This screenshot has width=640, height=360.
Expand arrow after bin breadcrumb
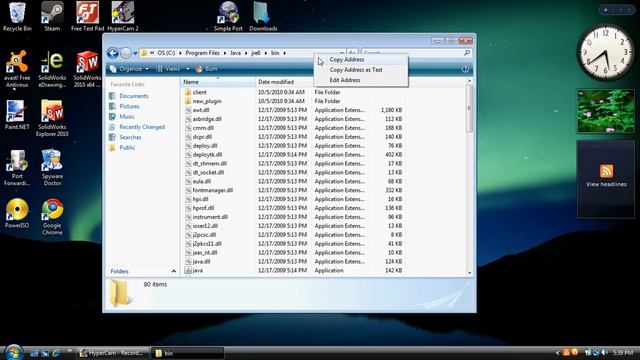coord(284,53)
